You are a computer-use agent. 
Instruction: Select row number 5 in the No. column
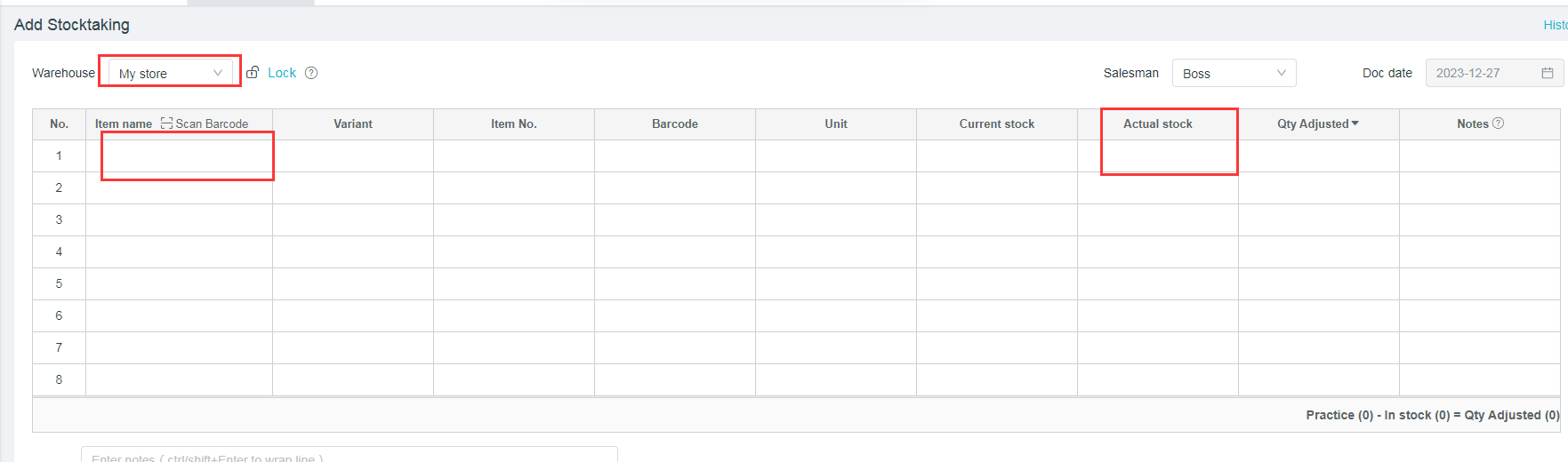[x=59, y=284]
